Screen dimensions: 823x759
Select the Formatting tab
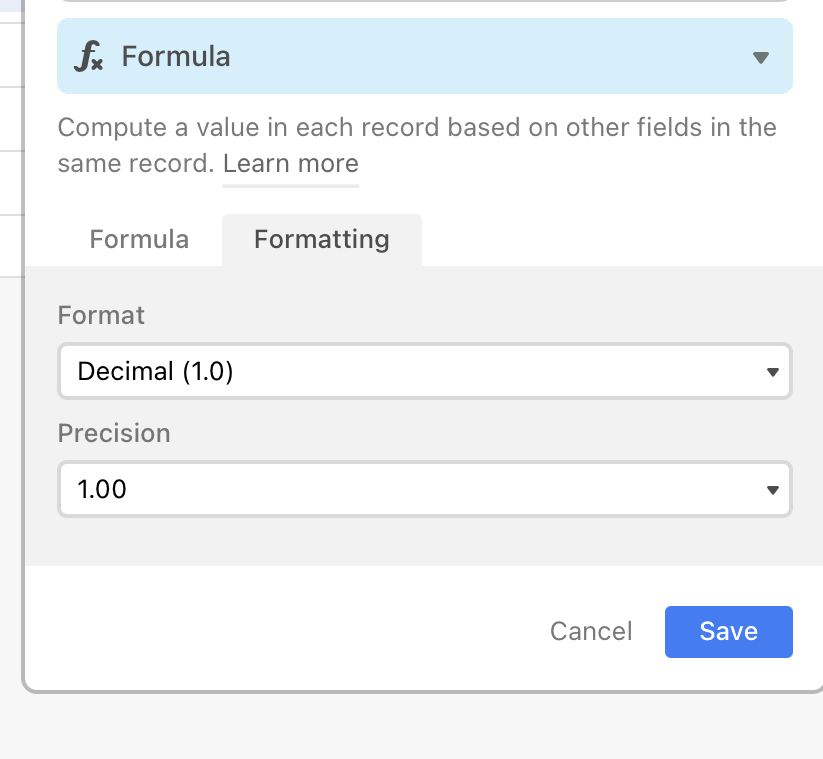(322, 239)
